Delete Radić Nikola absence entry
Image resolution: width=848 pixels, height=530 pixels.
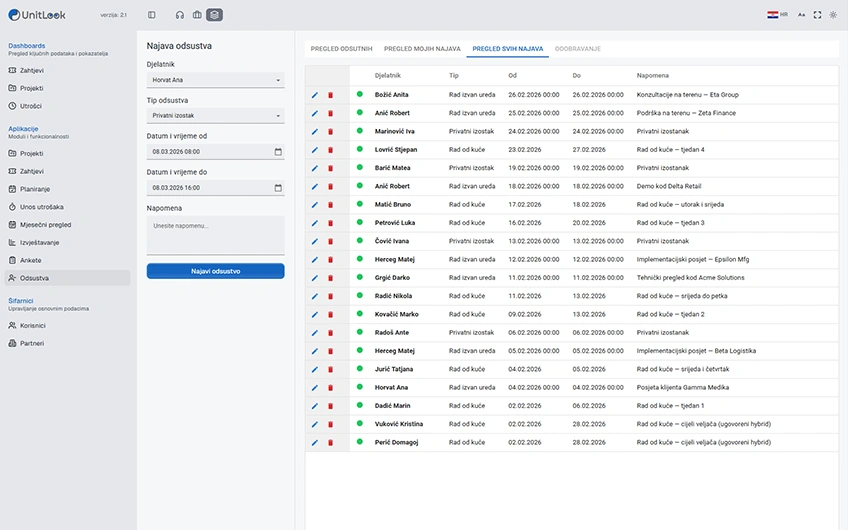tap(330, 296)
